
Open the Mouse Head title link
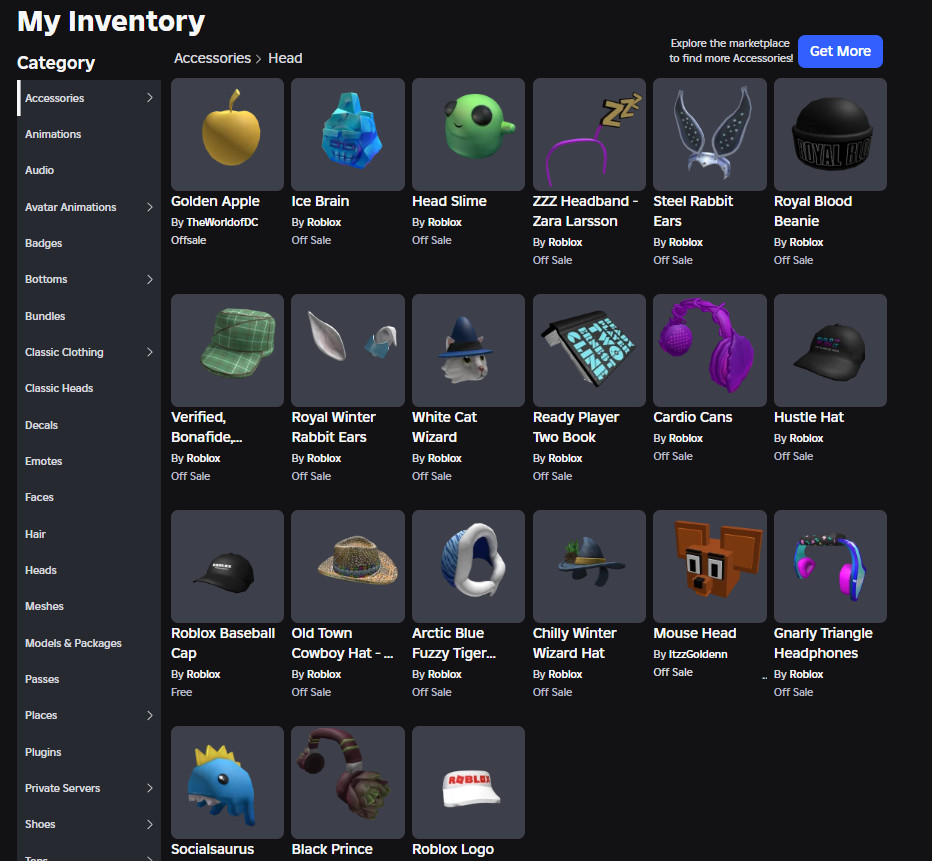click(695, 633)
